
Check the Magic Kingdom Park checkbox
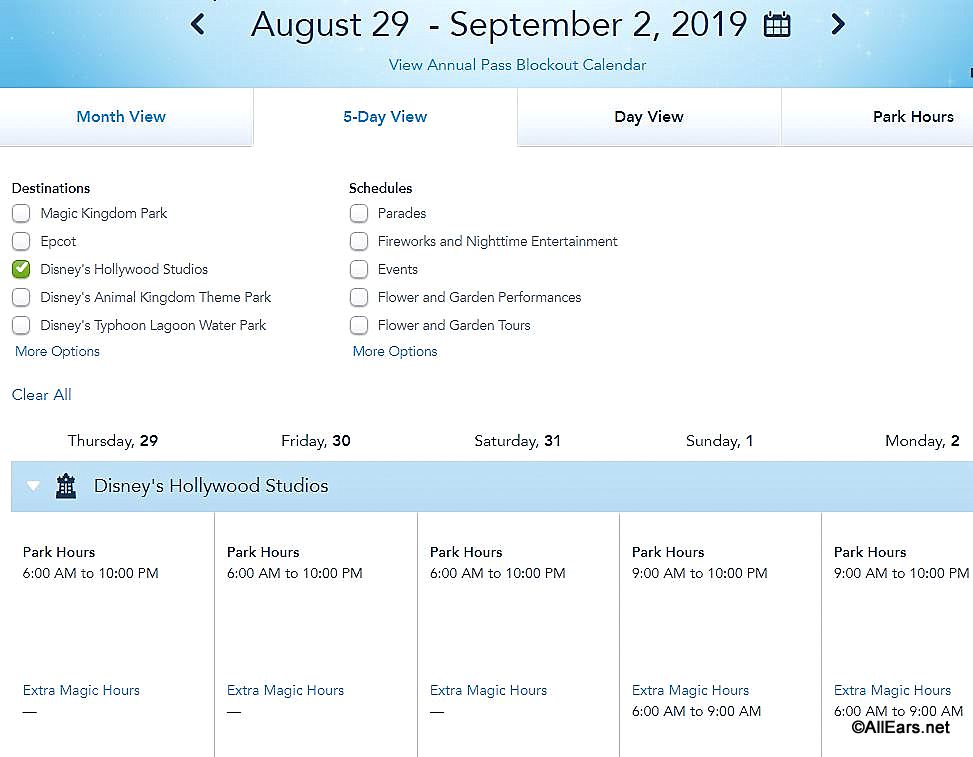click(21, 213)
